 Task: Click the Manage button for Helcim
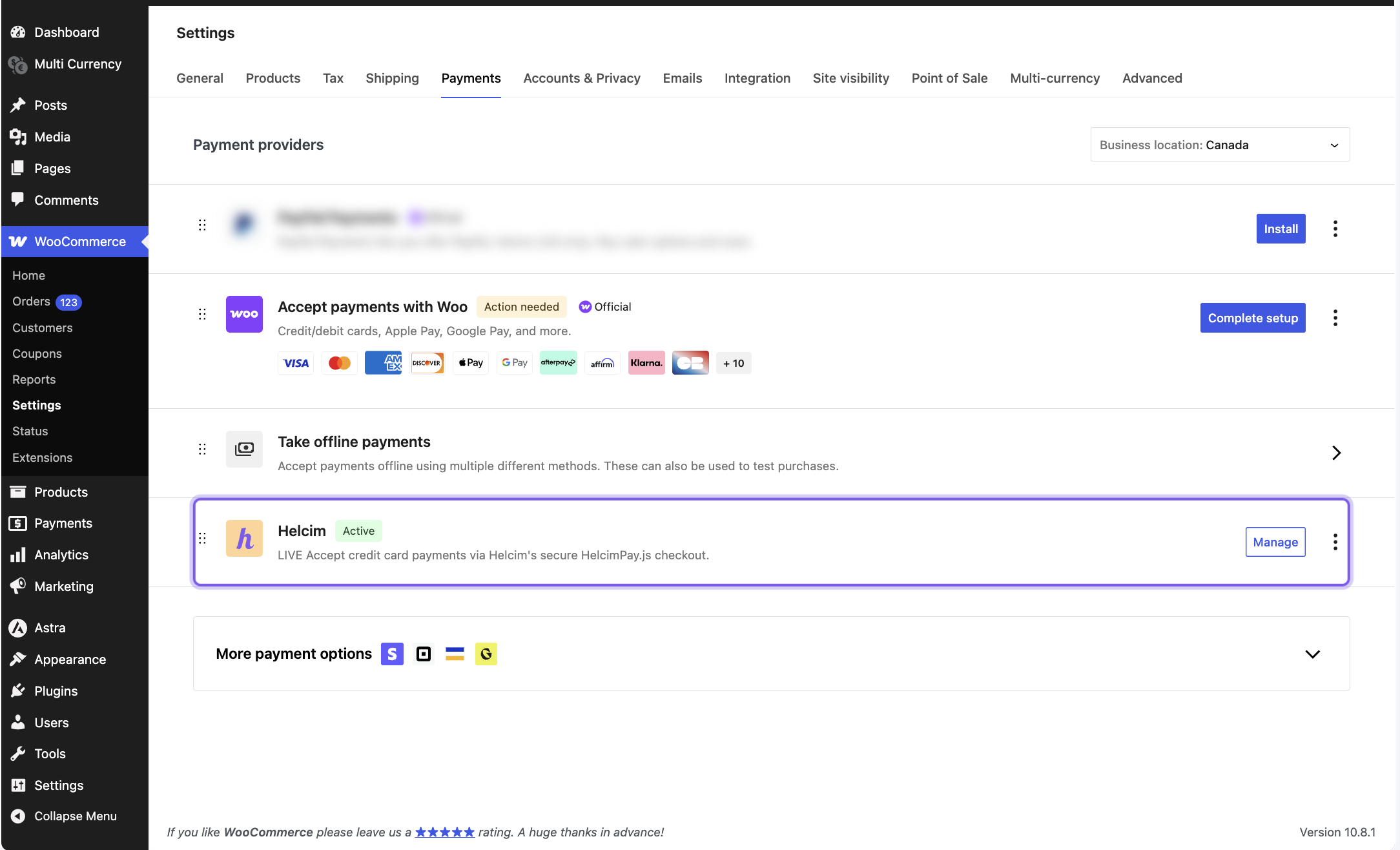tap(1275, 542)
